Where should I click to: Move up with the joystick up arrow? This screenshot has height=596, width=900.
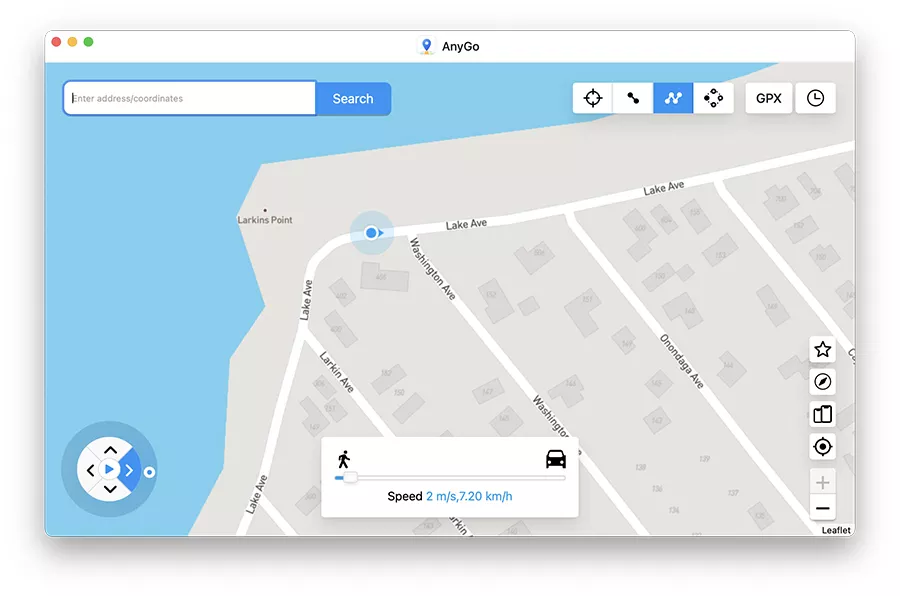coord(110,450)
